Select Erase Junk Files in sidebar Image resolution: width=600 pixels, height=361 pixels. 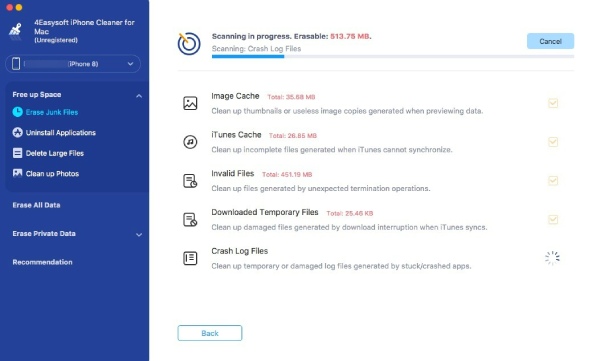click(52, 112)
